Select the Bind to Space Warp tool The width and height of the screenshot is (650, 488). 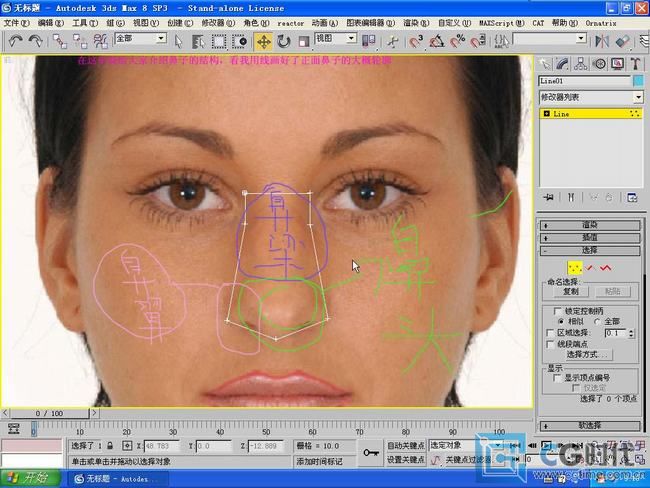[x=100, y=41]
